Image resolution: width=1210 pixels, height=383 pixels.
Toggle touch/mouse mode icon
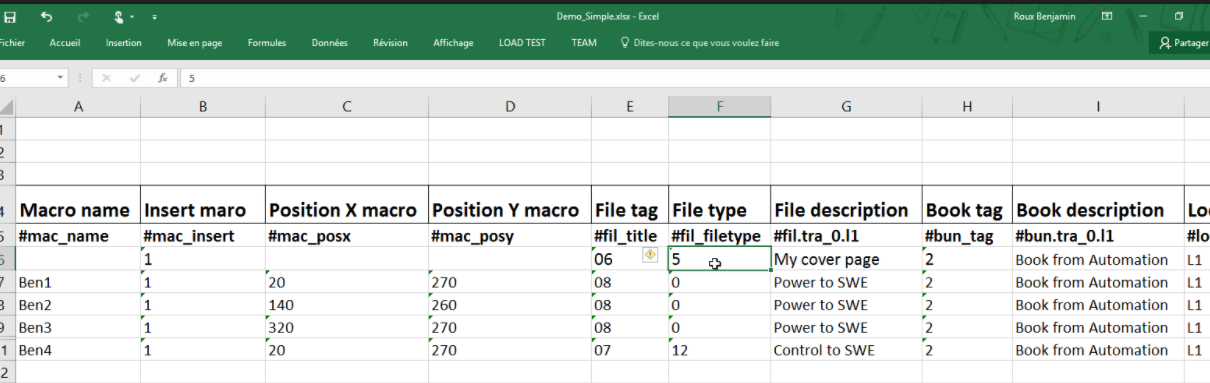pyautogui.click(x=119, y=17)
